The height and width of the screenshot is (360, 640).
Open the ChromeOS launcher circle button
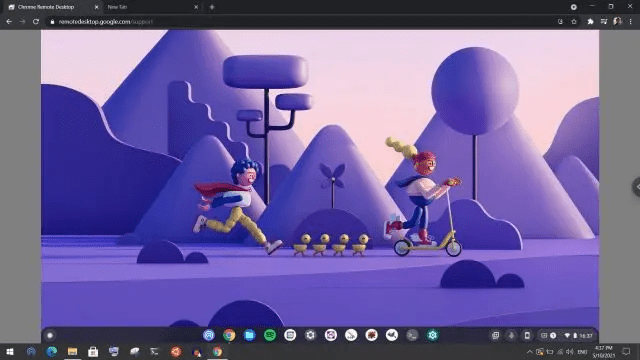[x=50, y=336]
